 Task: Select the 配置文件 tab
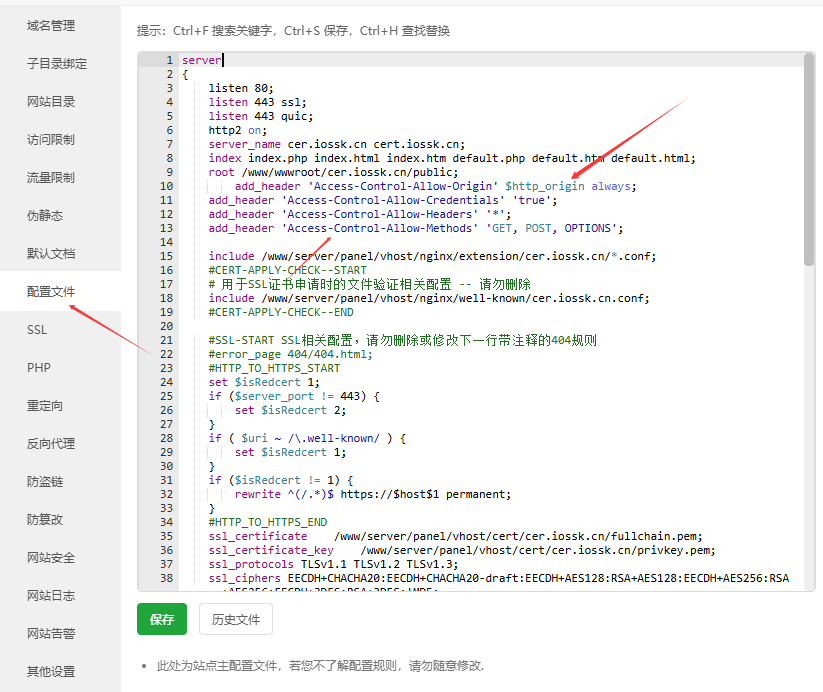(51, 292)
